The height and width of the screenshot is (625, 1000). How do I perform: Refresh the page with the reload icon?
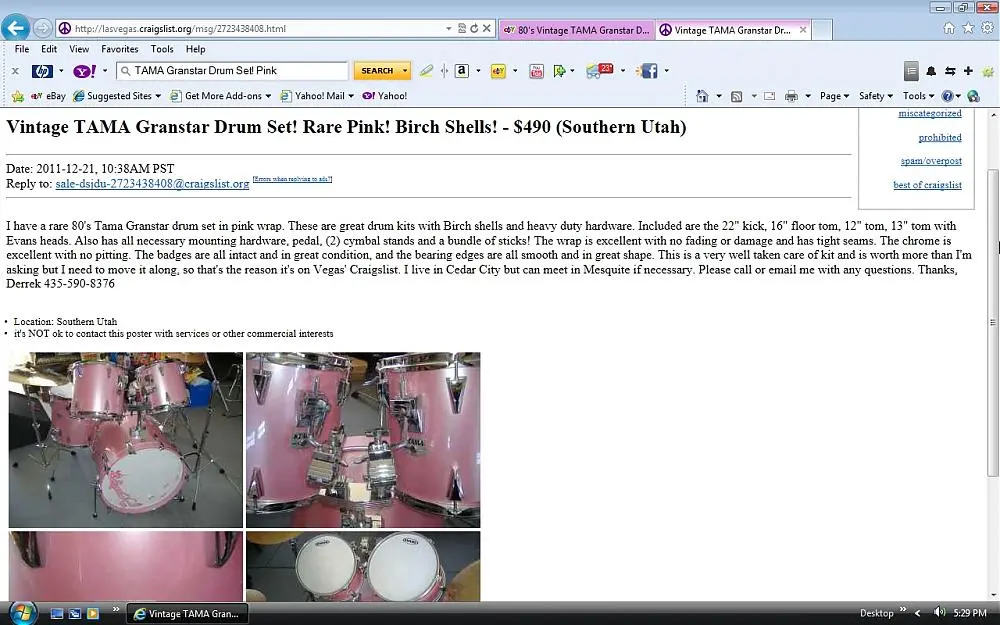tap(474, 29)
